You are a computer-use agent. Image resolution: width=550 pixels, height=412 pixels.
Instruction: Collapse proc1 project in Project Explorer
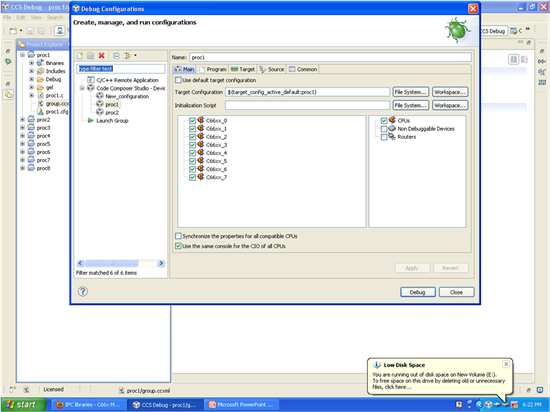point(22,55)
